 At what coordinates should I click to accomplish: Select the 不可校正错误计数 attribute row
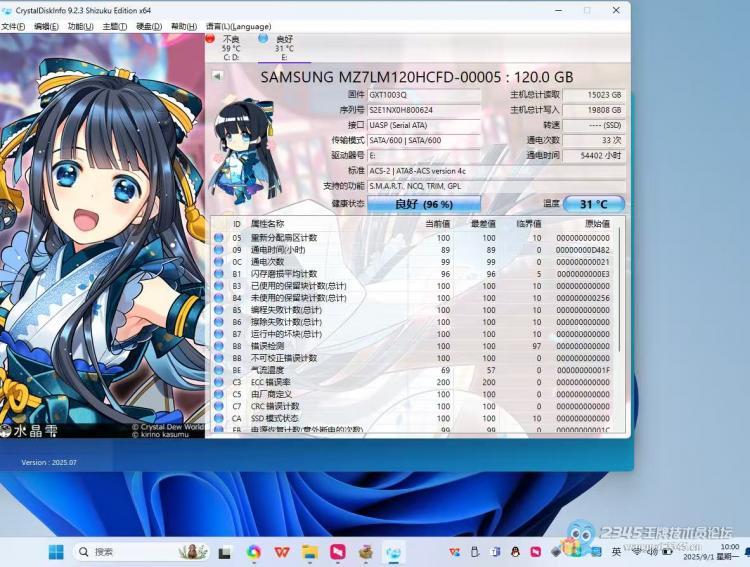[x=414, y=358]
